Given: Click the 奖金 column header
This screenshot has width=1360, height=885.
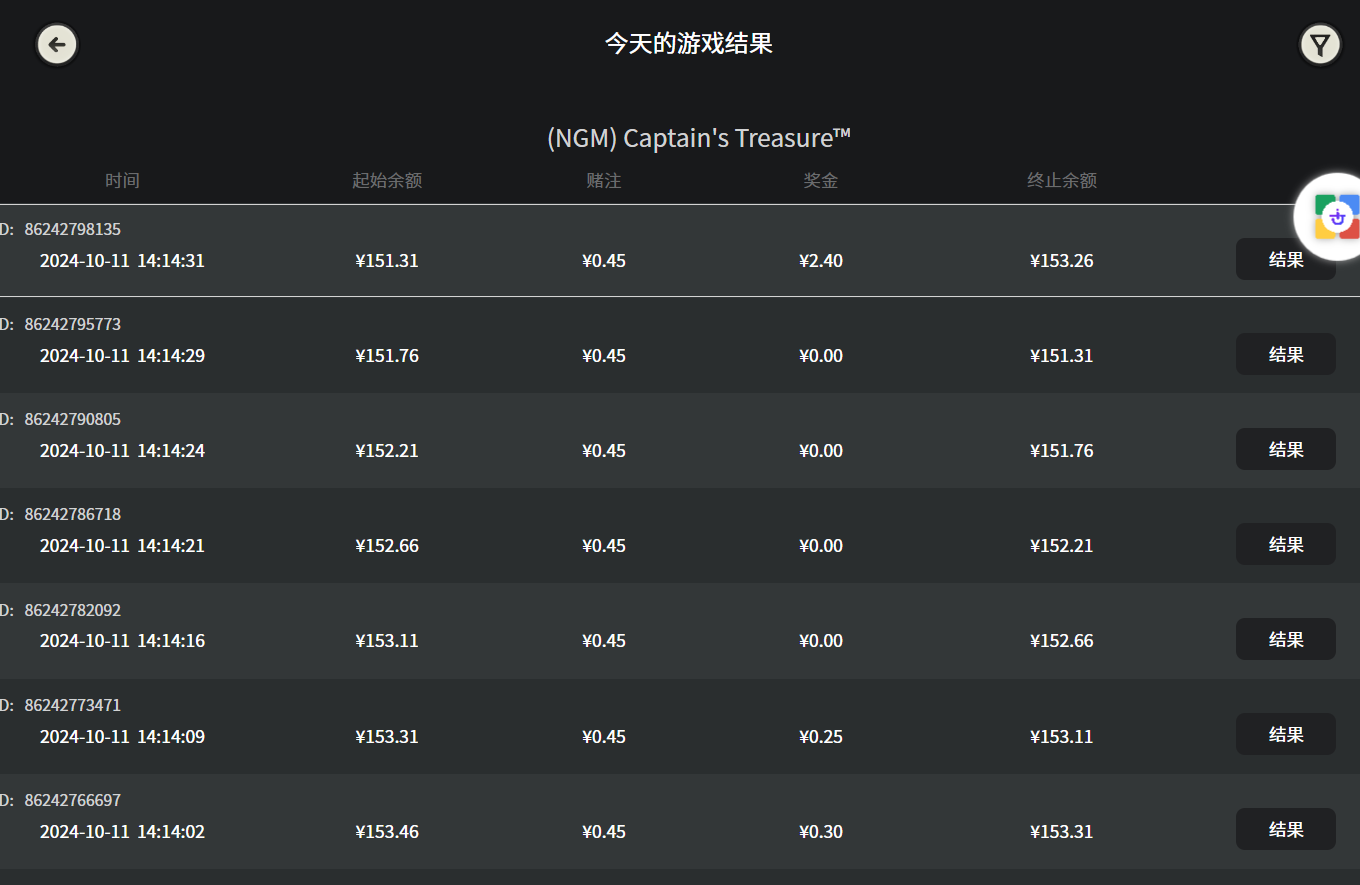Looking at the screenshot, I should click(x=821, y=181).
